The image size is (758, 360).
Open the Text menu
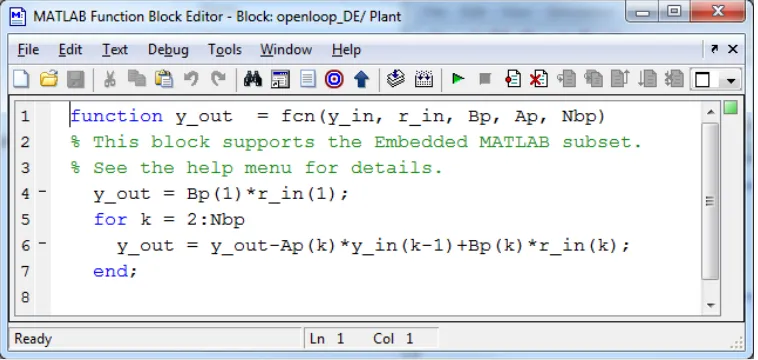pyautogui.click(x=115, y=50)
